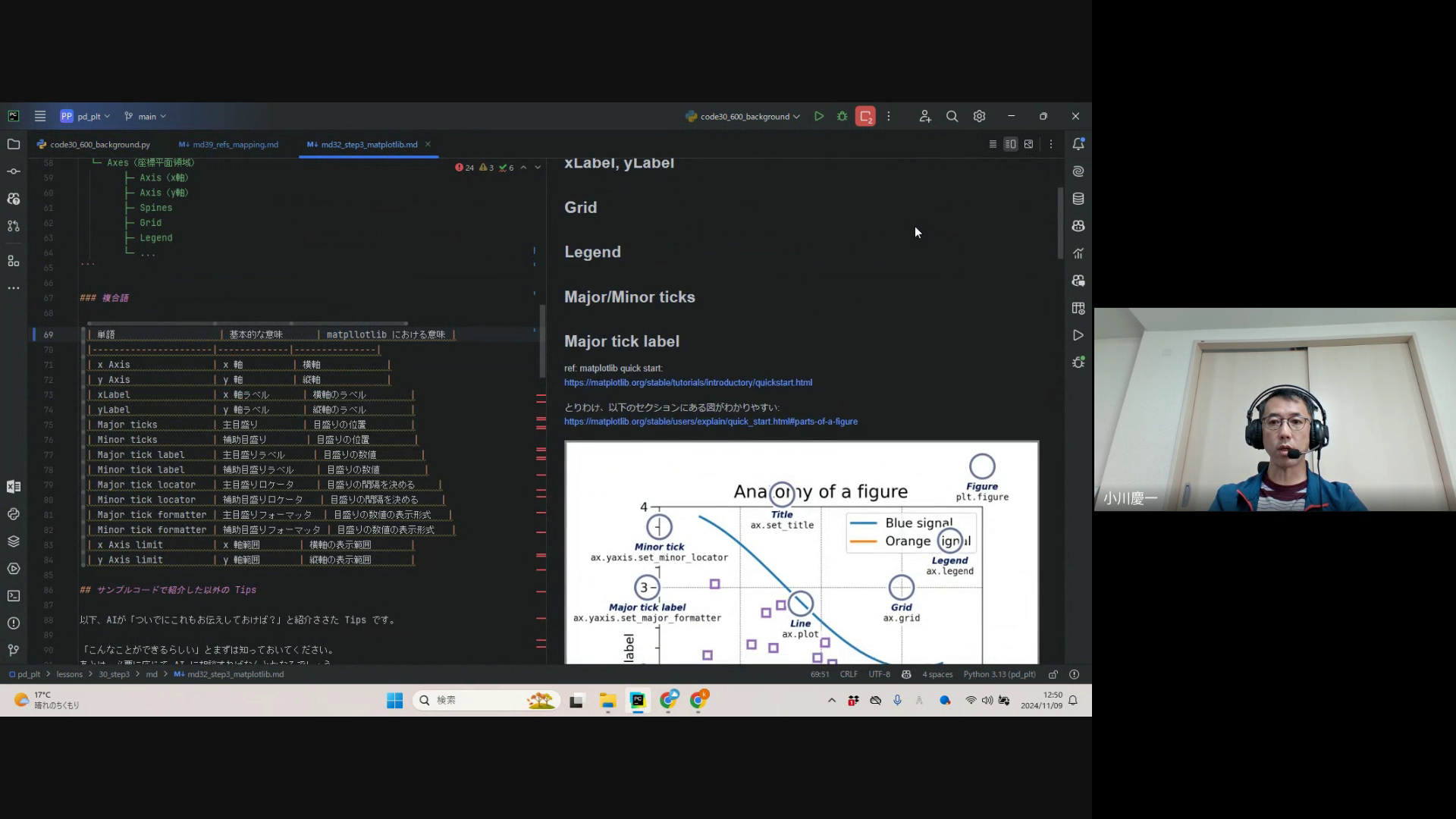
Task: Expand the main git branch dropdown
Action: coord(146,117)
